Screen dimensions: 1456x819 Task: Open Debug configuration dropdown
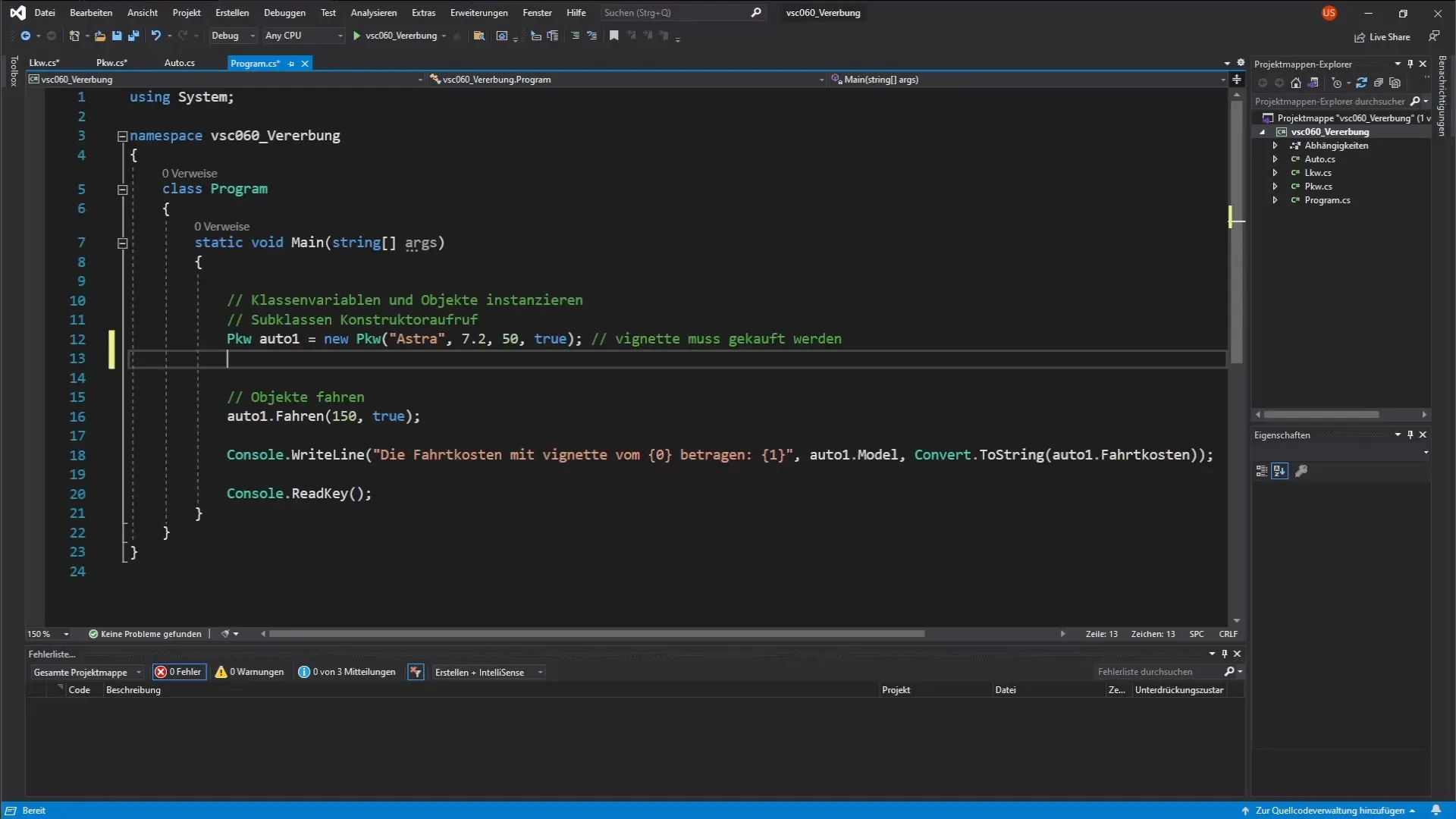(233, 36)
